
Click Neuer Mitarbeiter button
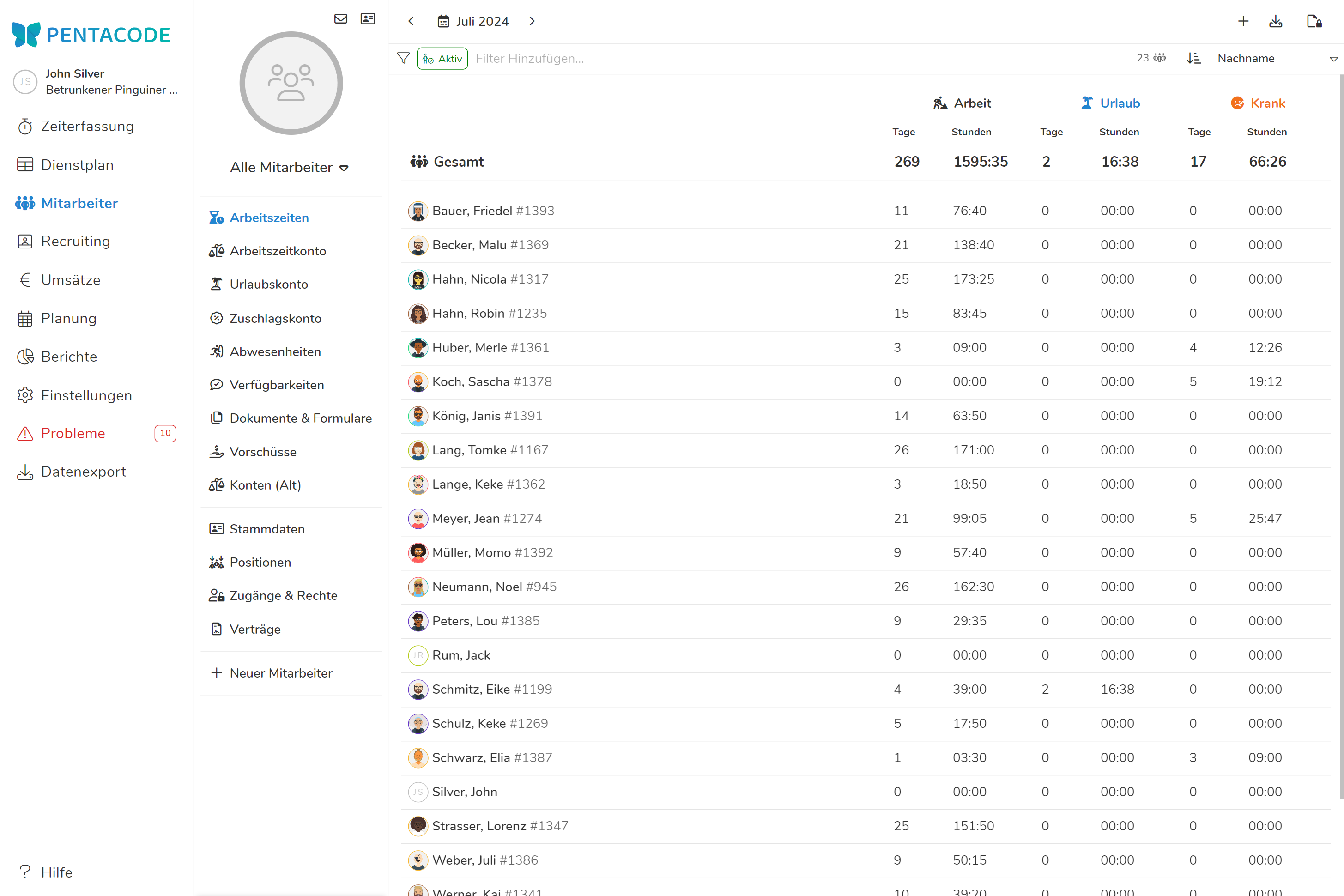280,673
